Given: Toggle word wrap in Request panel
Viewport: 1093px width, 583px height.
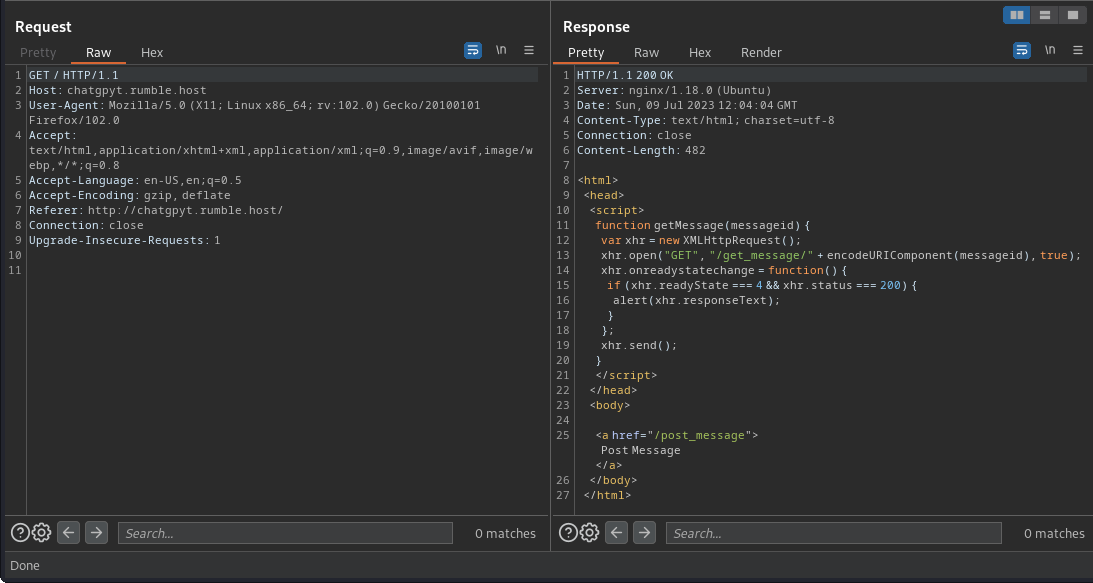Looking at the screenshot, I should pyautogui.click(x=473, y=50).
